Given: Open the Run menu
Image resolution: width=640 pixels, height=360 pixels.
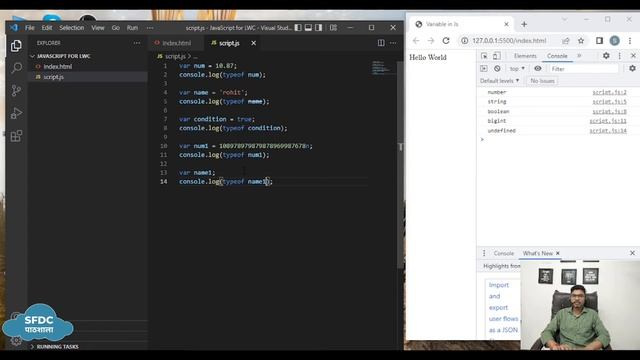Looking at the screenshot, I should (132, 27).
